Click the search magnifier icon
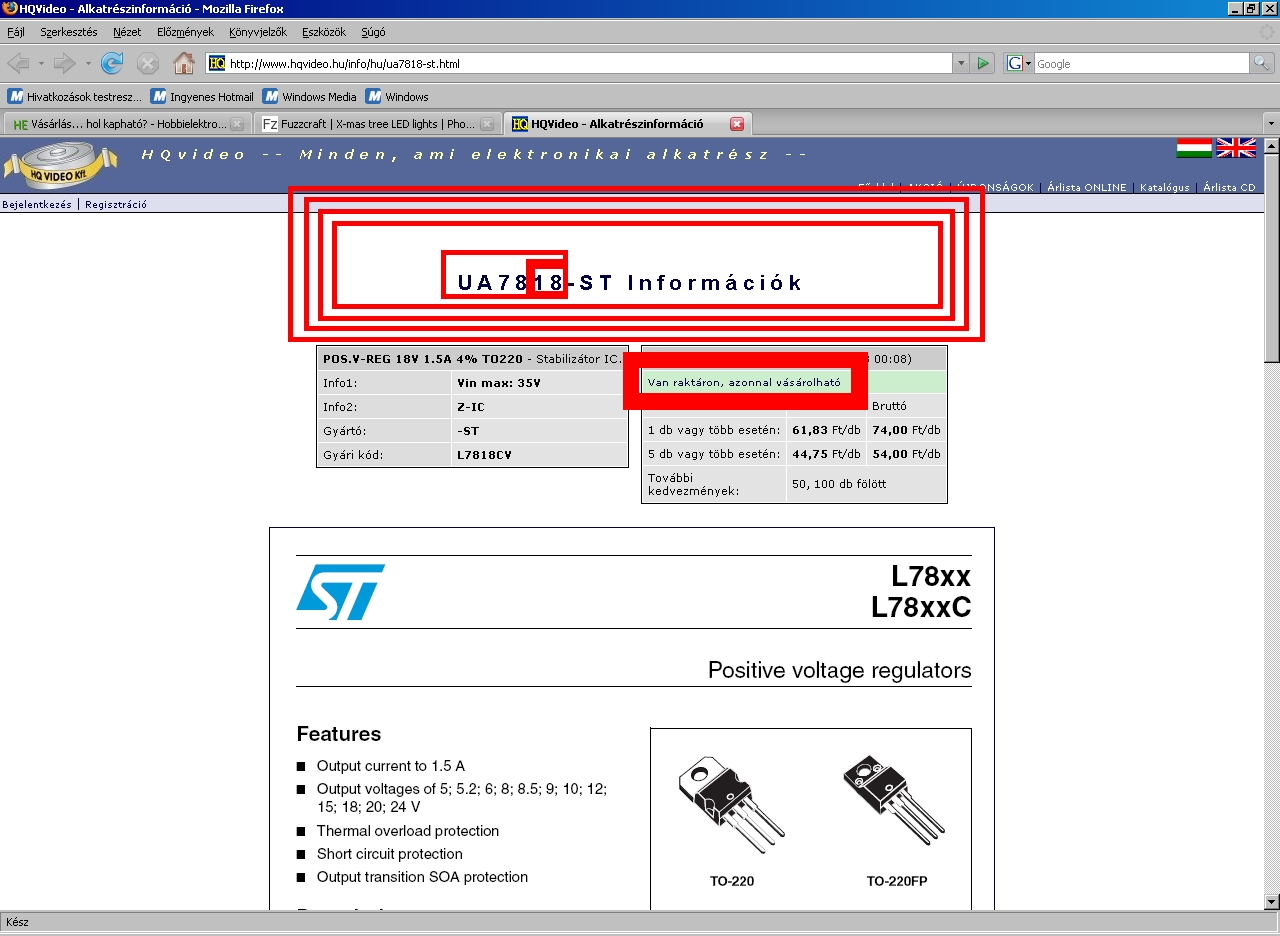 (1263, 63)
